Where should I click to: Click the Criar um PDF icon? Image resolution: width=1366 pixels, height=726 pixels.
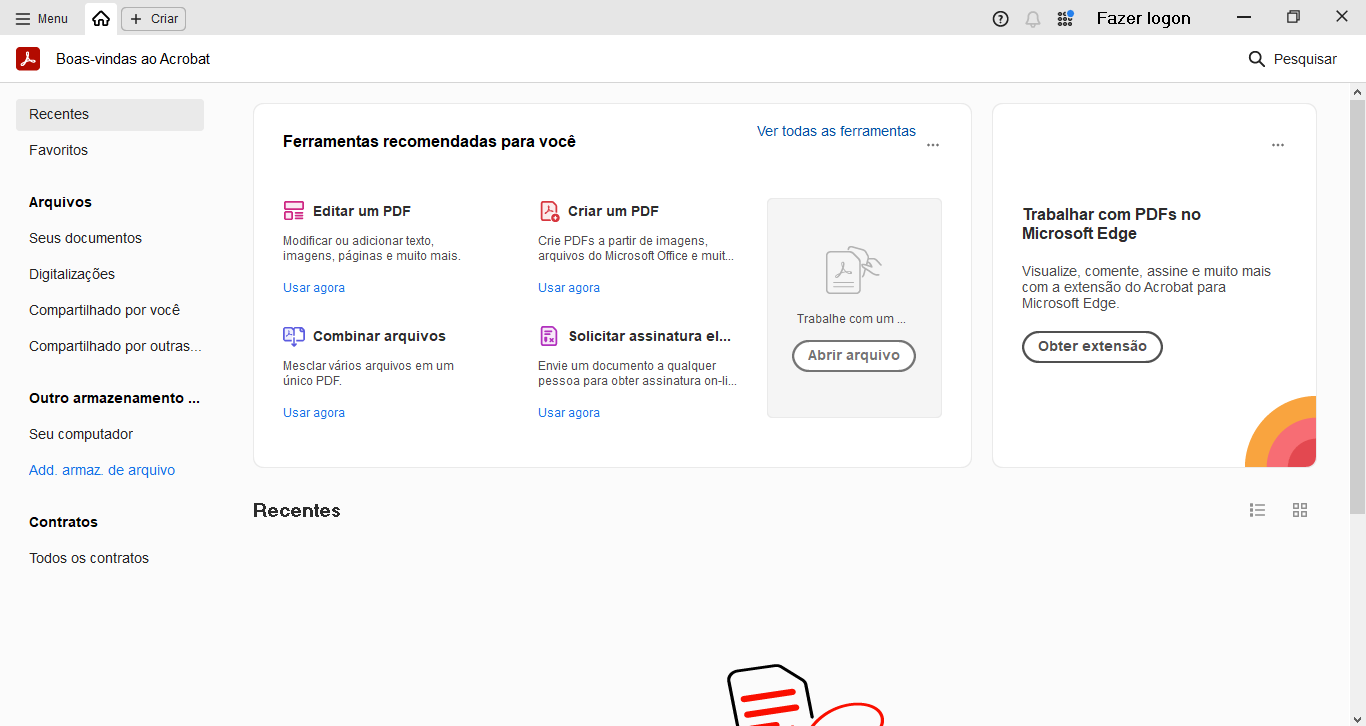click(x=549, y=211)
